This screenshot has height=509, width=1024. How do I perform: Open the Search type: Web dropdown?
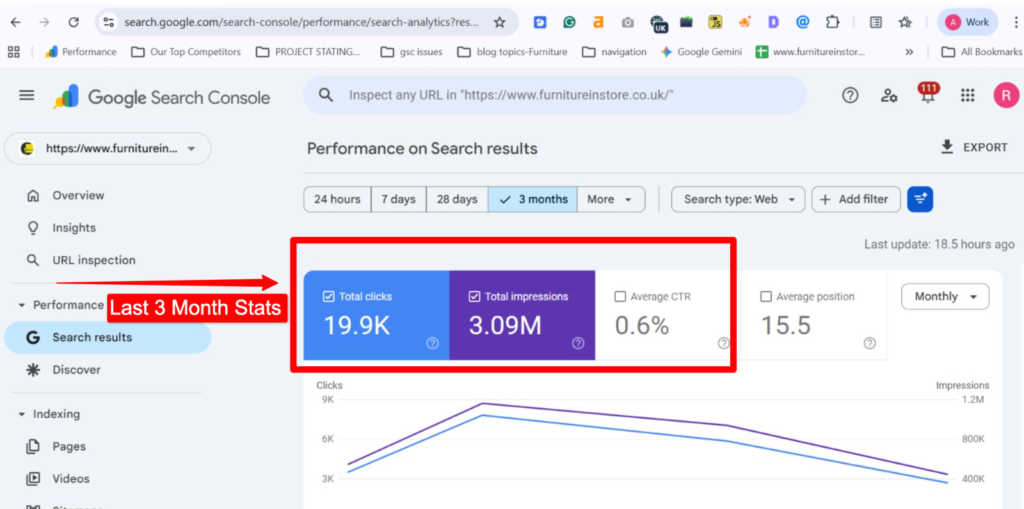(x=739, y=199)
